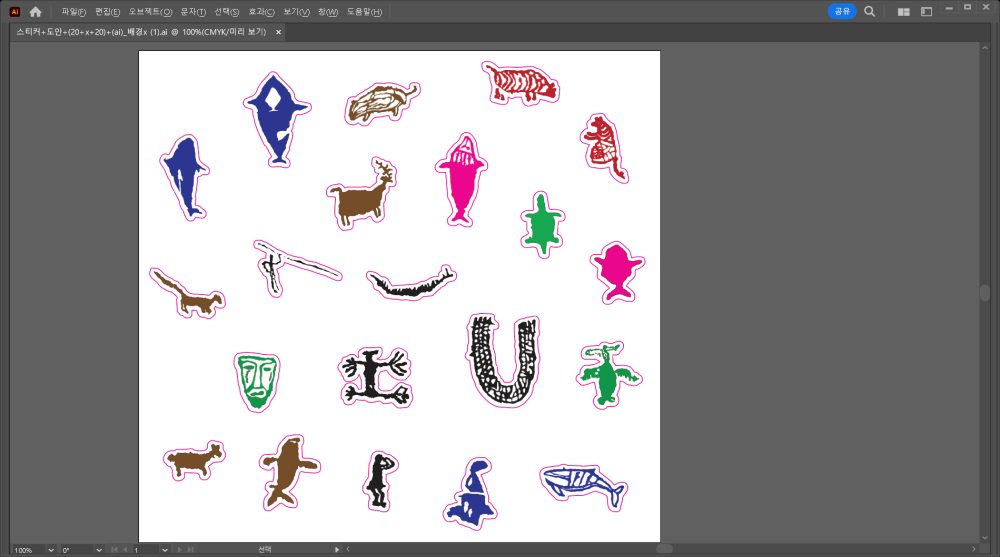This screenshot has width=1000, height=557.
Task: Expand the rotate view angle dropdown
Action: (x=99, y=550)
